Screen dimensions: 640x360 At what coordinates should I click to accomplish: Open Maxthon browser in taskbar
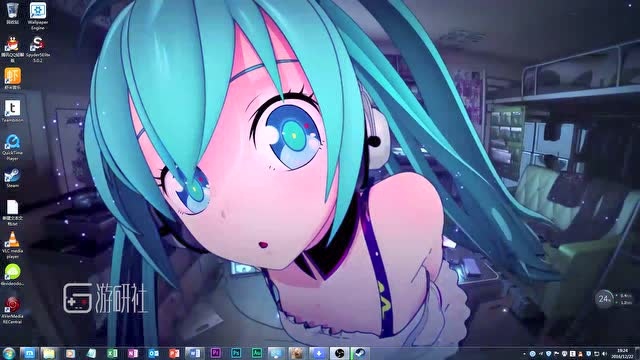click(29, 353)
